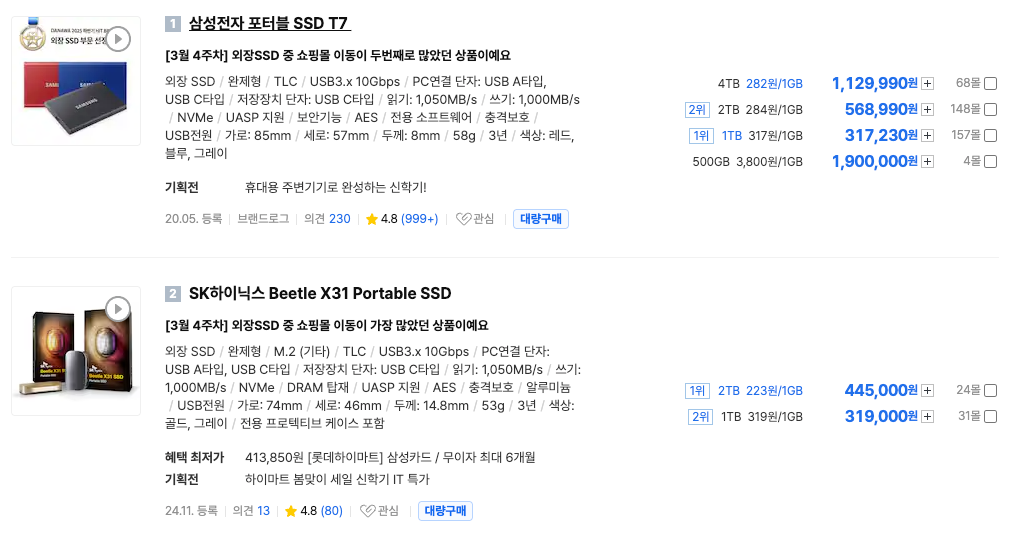The height and width of the screenshot is (538, 1018).
Task: Expand plus icon next to 445,000원 price
Action: pos(928,391)
